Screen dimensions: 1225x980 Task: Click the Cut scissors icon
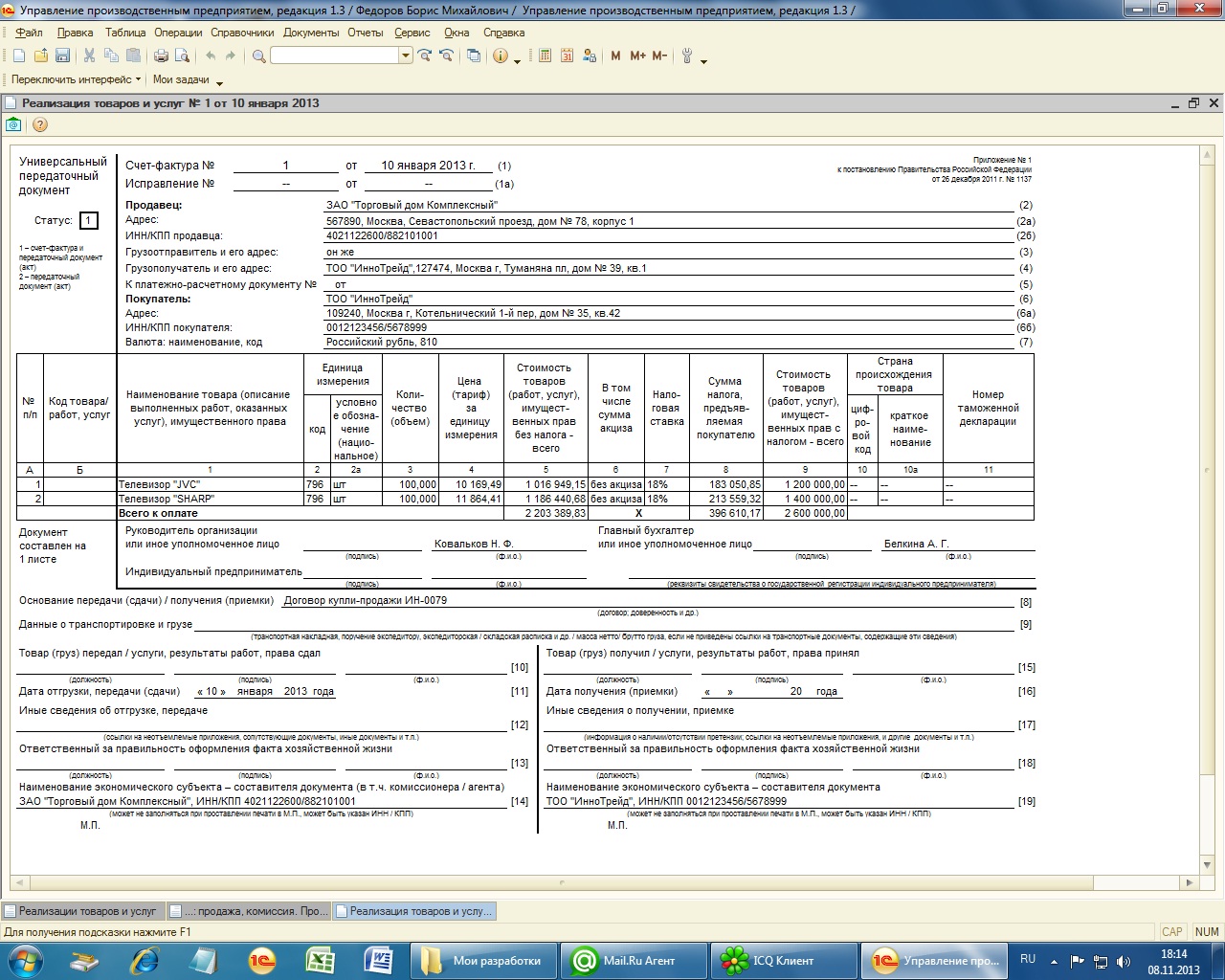point(89,56)
